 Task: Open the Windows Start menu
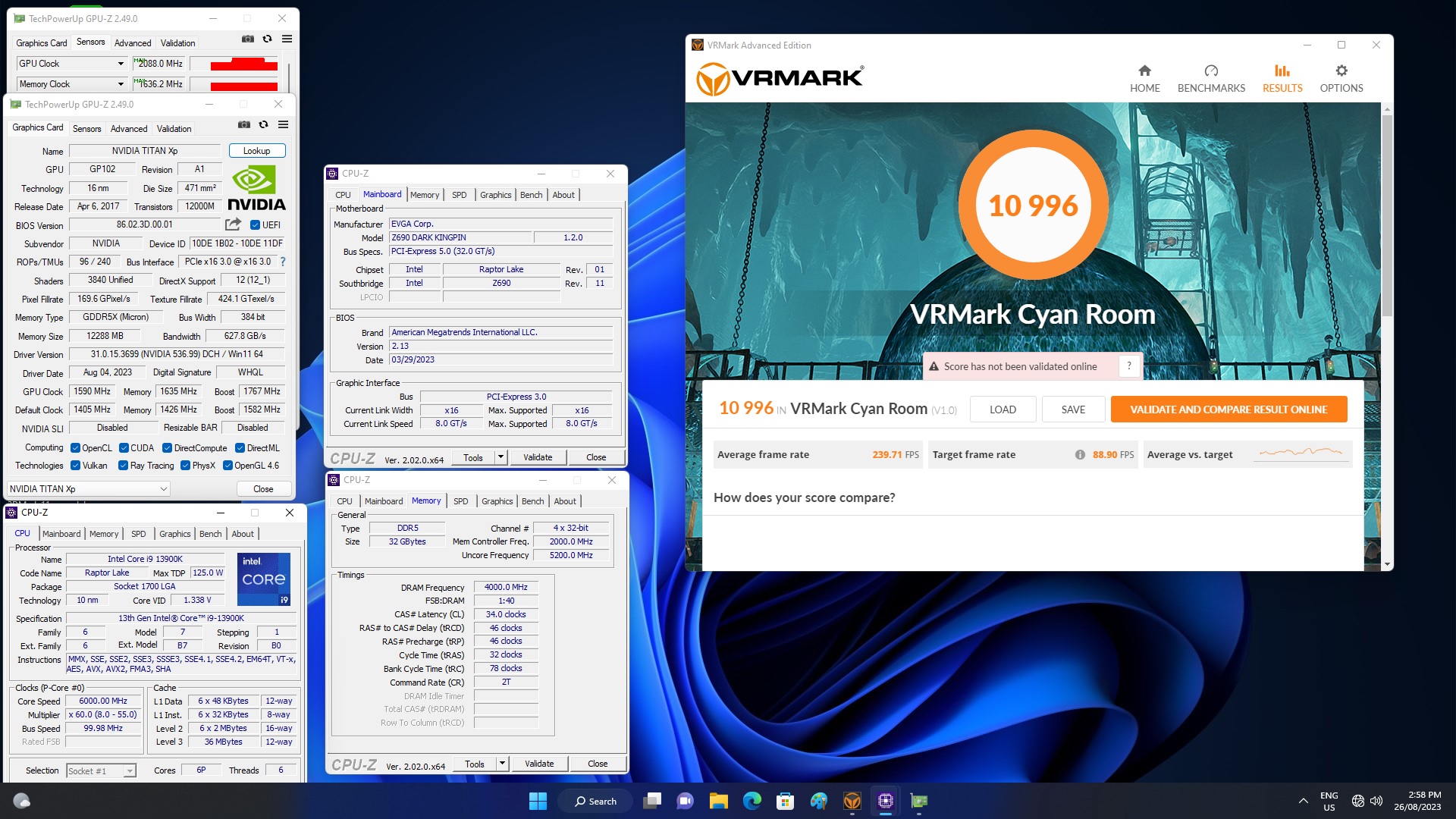point(538,801)
